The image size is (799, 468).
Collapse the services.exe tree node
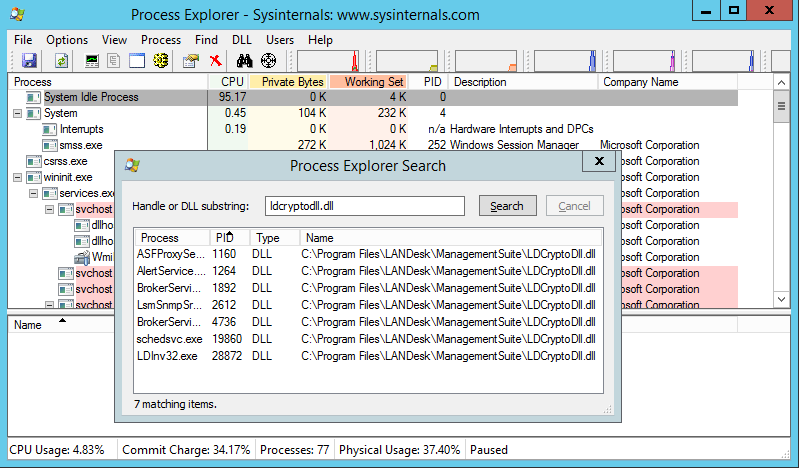(x=34, y=194)
